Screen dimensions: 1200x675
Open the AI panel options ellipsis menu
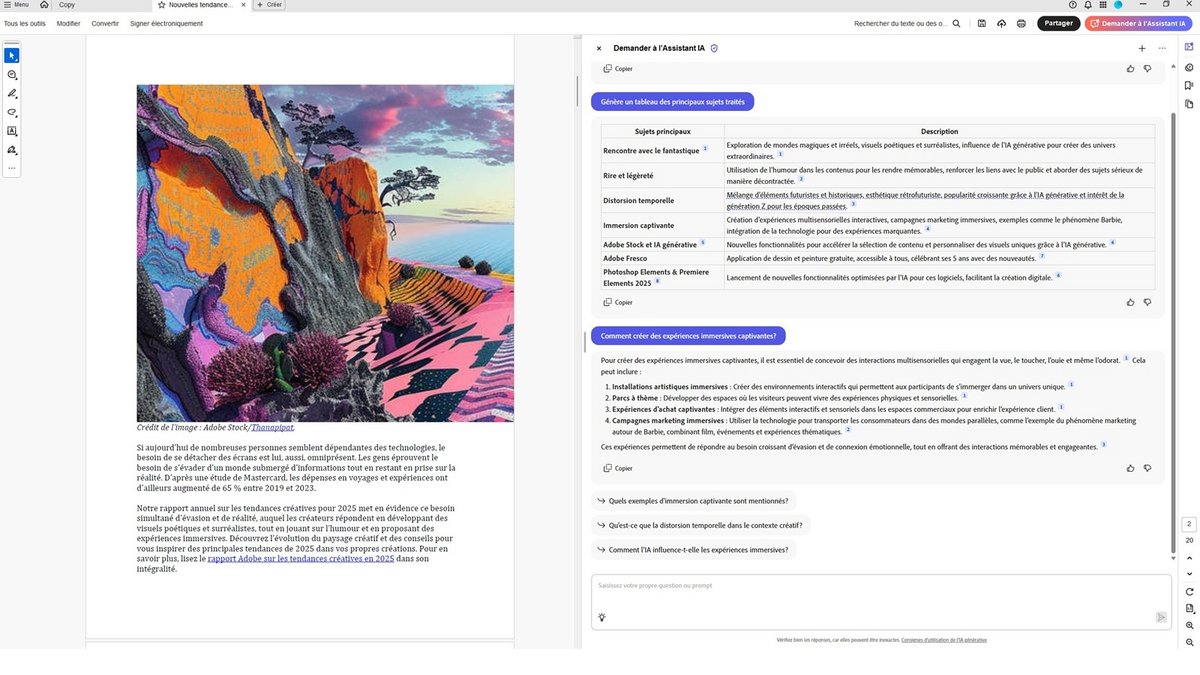click(1162, 48)
